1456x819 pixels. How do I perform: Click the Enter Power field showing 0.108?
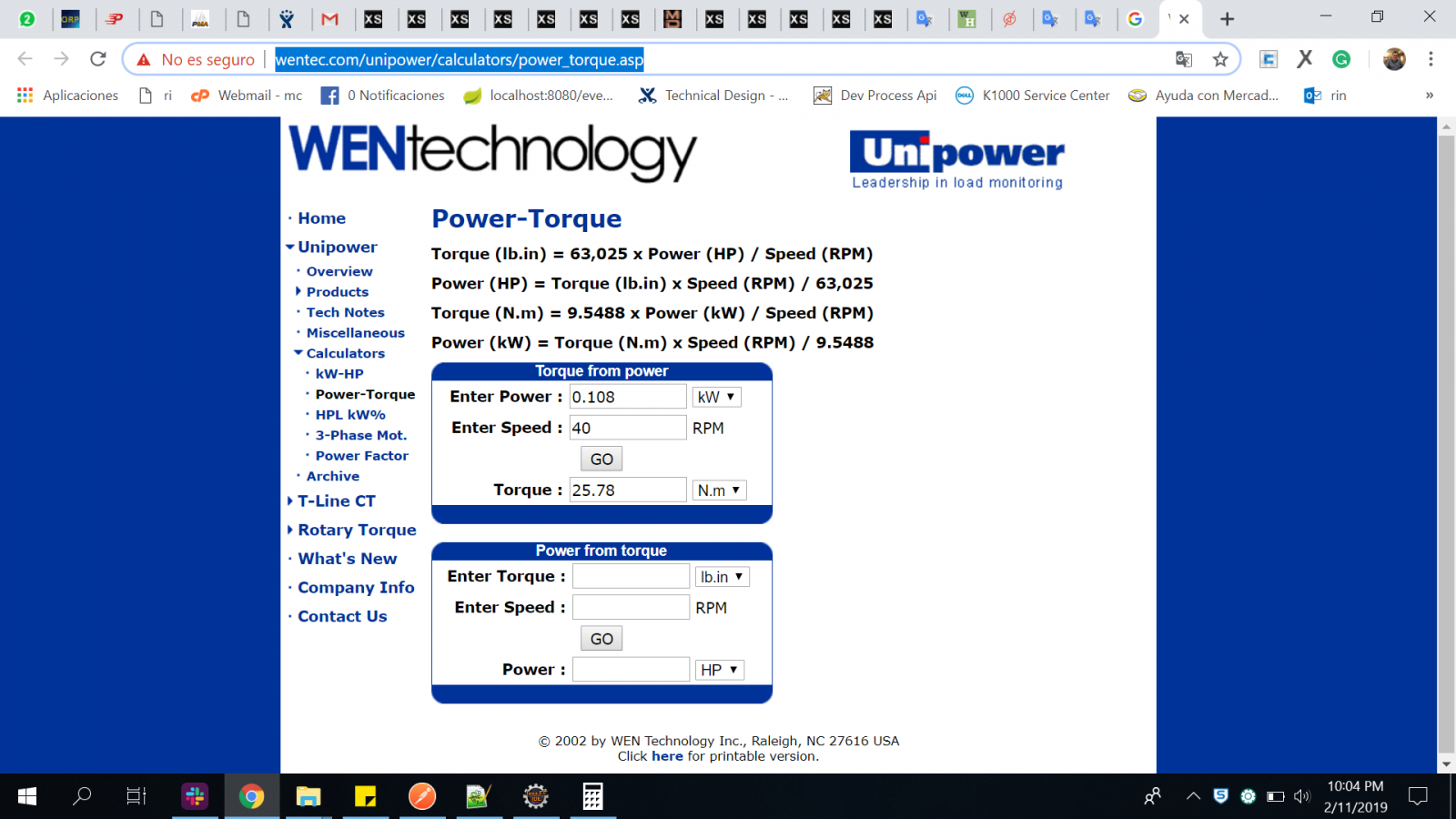pyautogui.click(x=628, y=397)
